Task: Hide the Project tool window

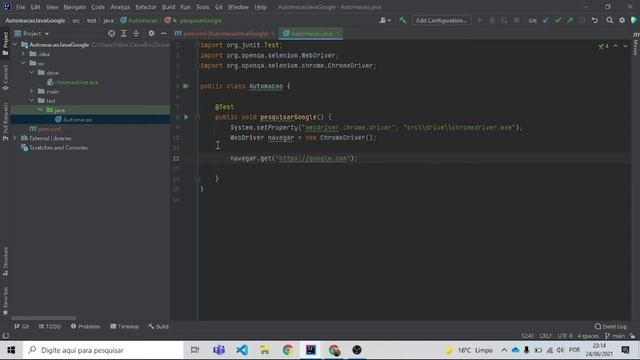Action: [164, 33]
